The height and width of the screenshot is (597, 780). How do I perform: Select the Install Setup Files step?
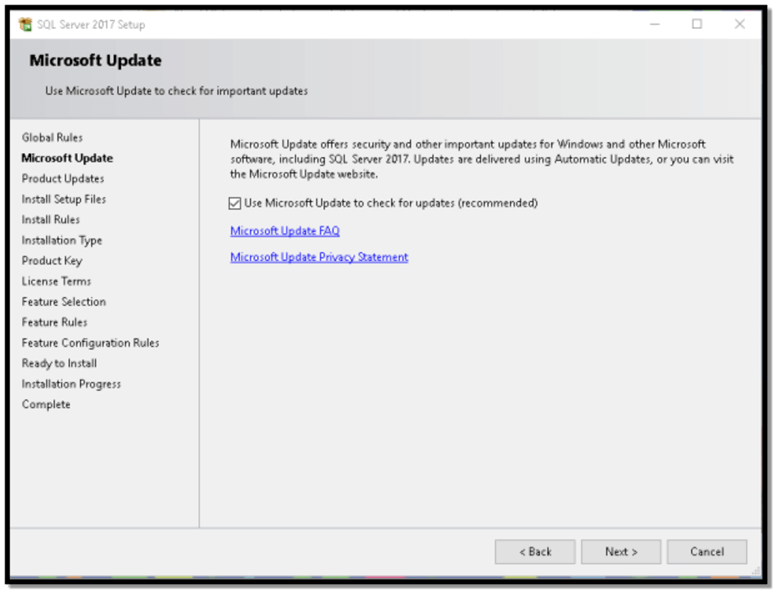pyautogui.click(x=64, y=199)
